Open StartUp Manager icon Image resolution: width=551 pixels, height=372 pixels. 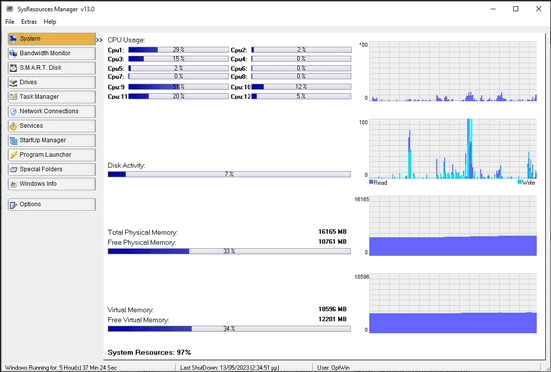[x=13, y=140]
